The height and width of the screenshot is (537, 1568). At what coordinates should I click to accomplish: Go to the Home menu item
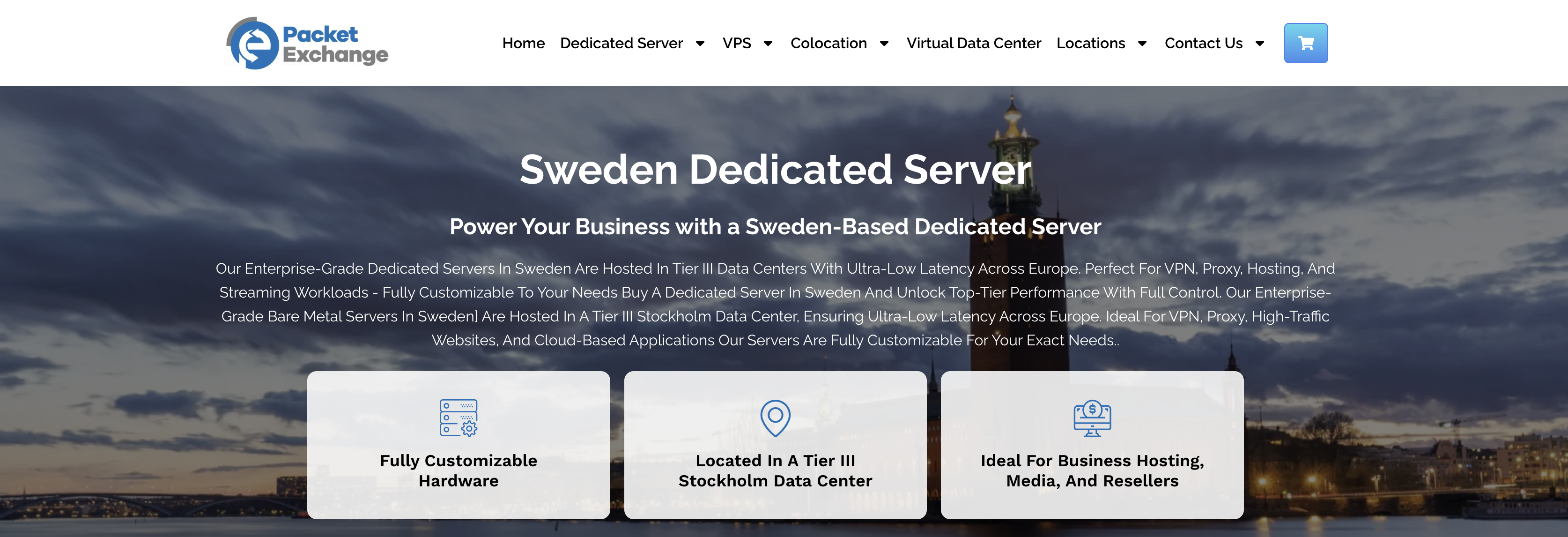523,43
